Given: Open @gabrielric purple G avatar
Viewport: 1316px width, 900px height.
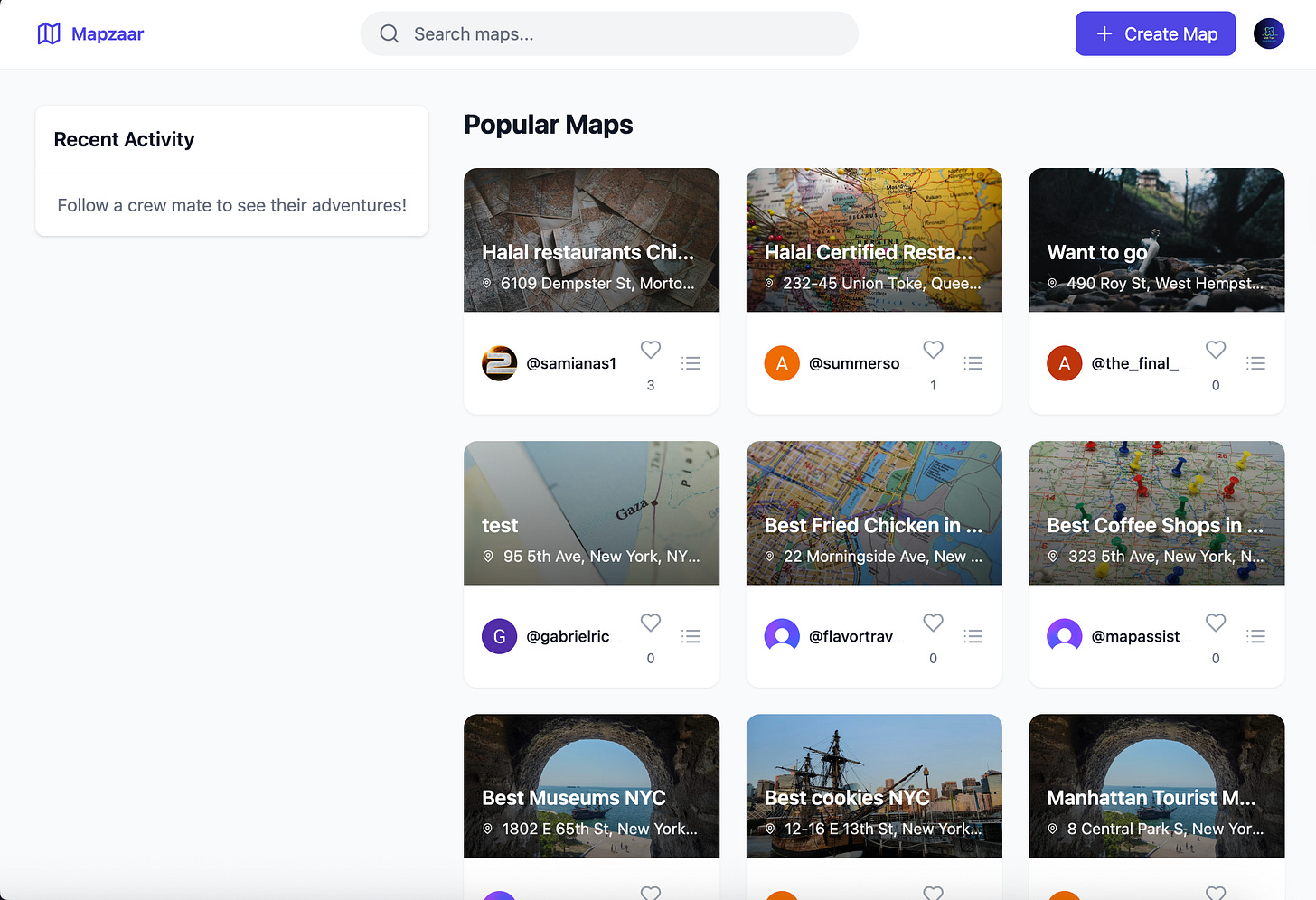Looking at the screenshot, I should pos(499,636).
